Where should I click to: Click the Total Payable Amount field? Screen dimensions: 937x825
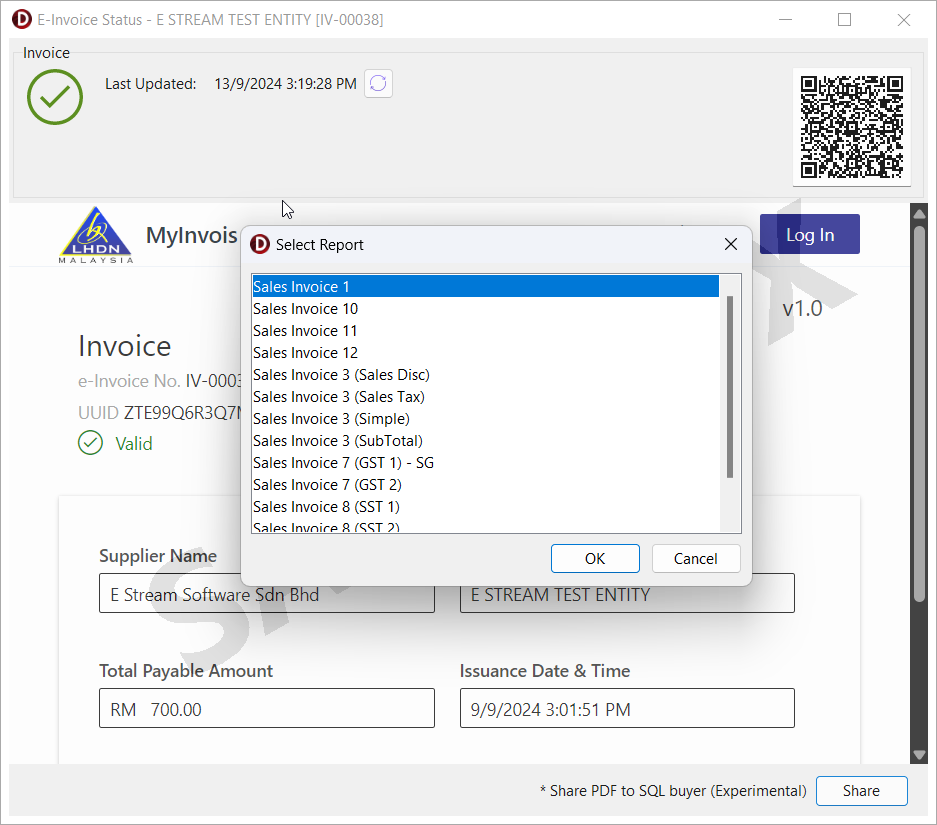[266, 709]
